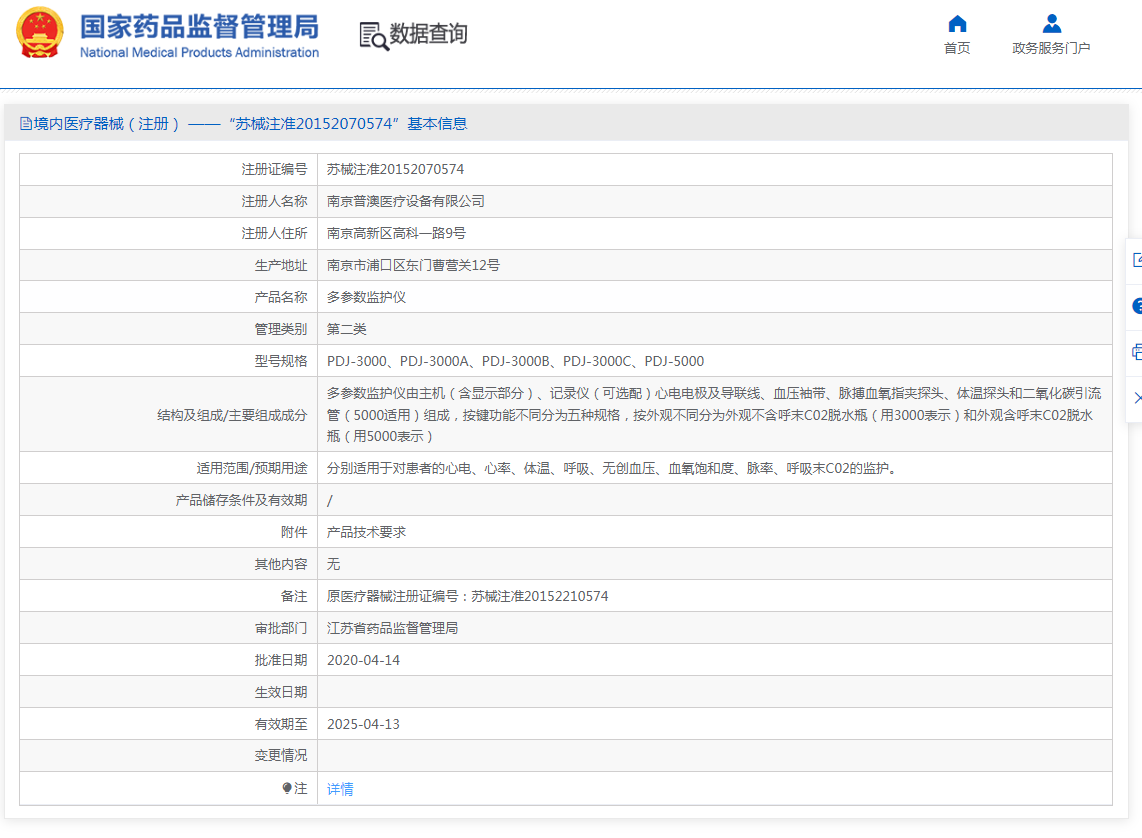Click the value 南京普澳医疗设备有限公司
Image resolution: width=1142 pixels, height=838 pixels.
click(x=406, y=201)
